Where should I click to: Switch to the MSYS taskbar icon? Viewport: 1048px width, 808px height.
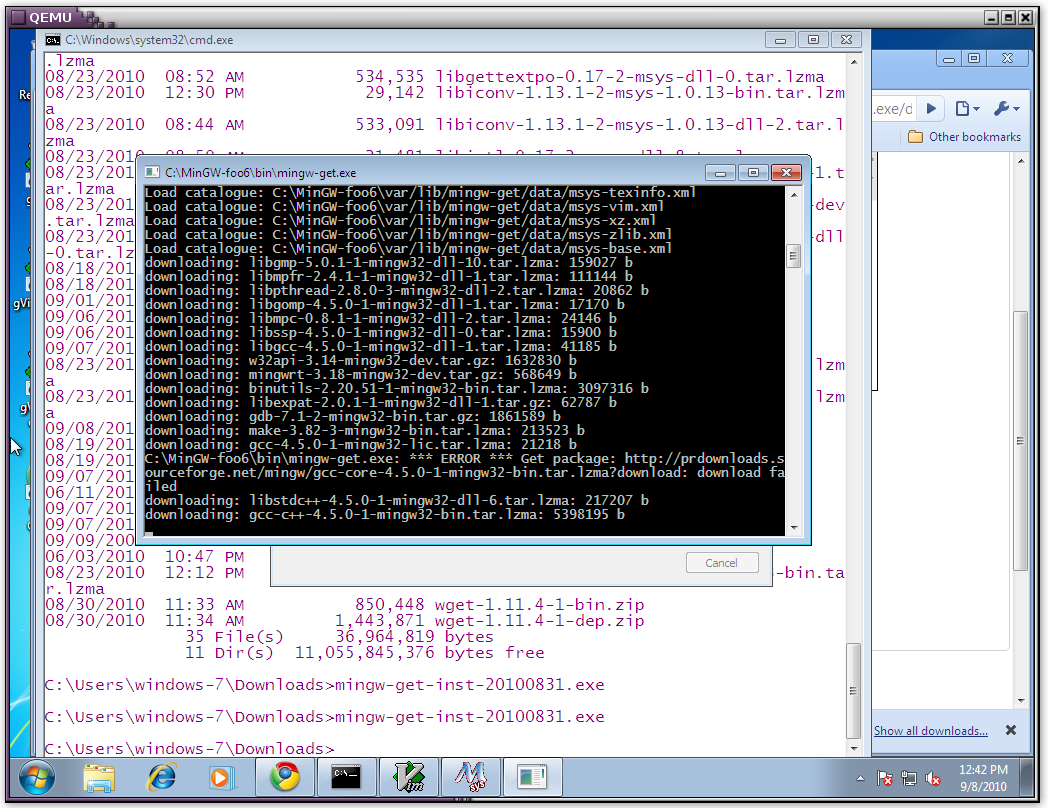click(x=471, y=777)
